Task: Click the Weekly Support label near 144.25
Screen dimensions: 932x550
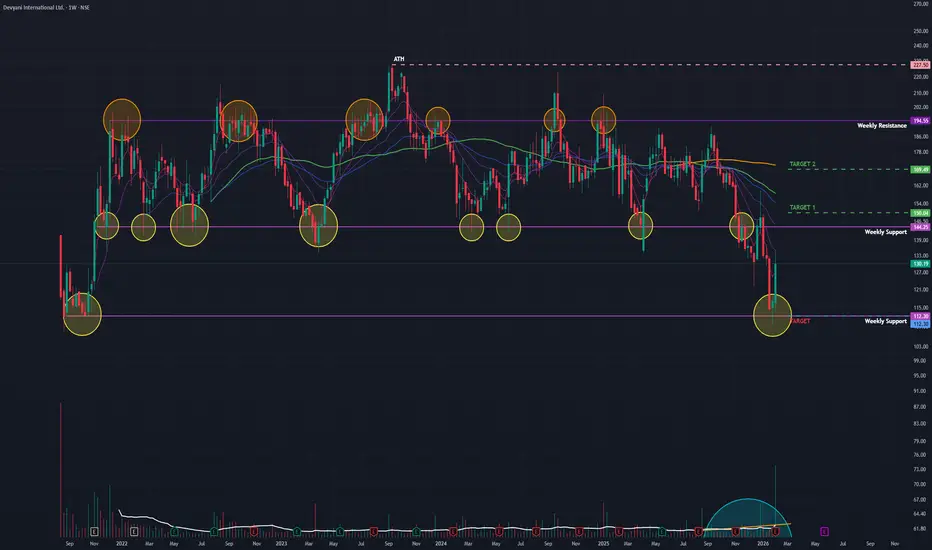Action: [x=885, y=232]
